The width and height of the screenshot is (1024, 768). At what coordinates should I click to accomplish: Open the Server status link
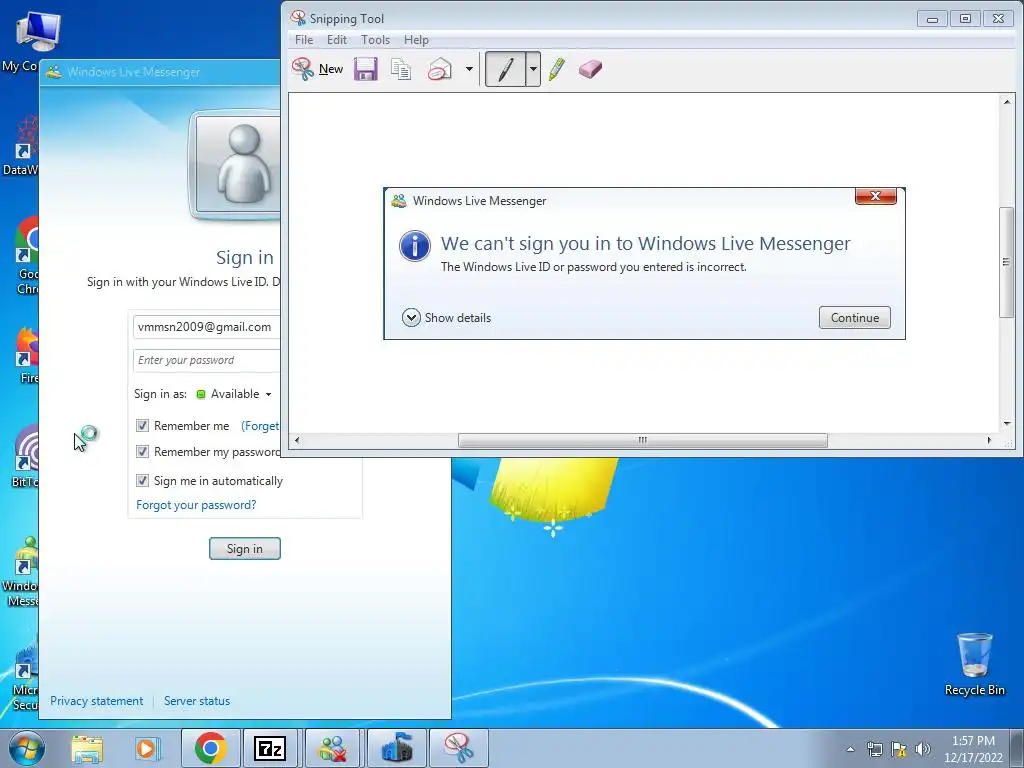click(x=197, y=701)
